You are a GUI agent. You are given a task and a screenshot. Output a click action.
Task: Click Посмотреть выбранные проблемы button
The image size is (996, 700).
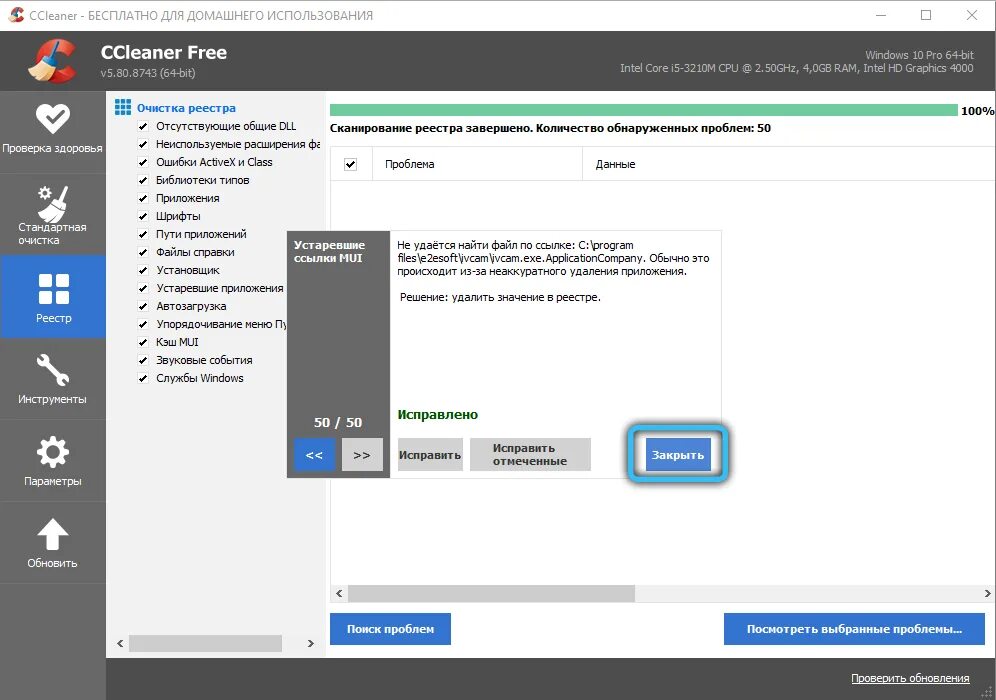(x=854, y=629)
